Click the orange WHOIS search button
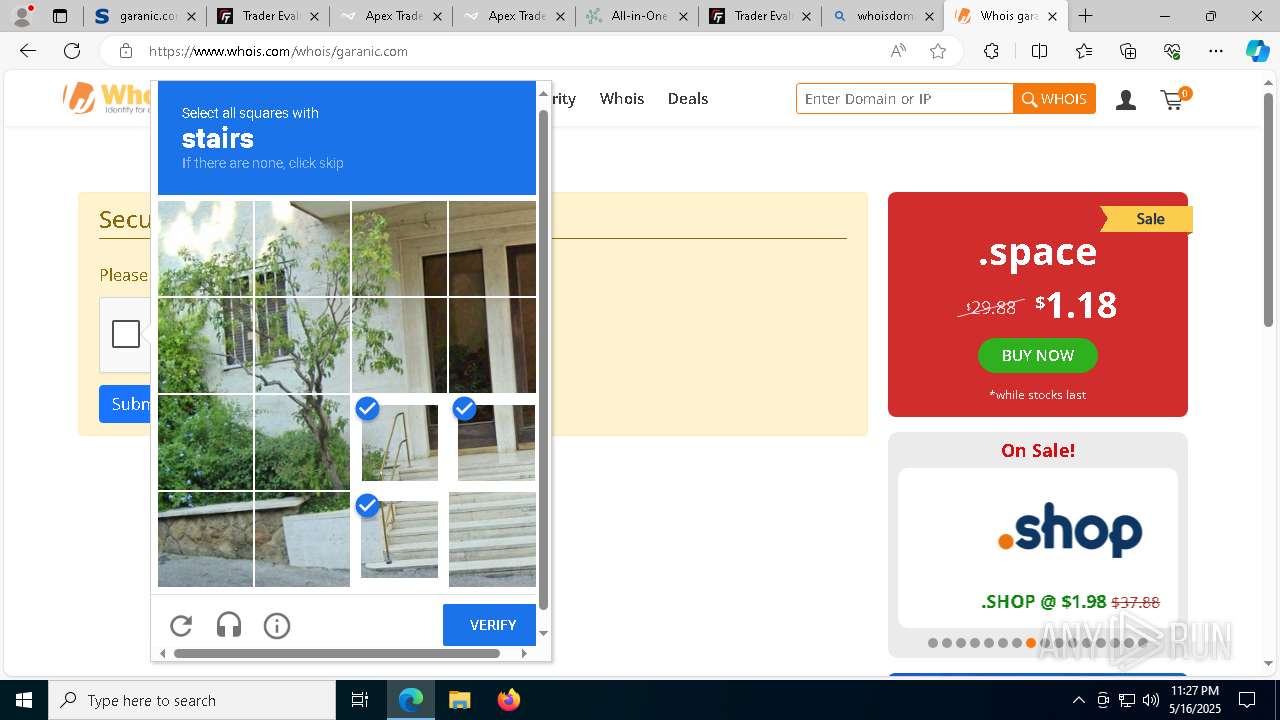Image resolution: width=1280 pixels, height=720 pixels. (1054, 99)
